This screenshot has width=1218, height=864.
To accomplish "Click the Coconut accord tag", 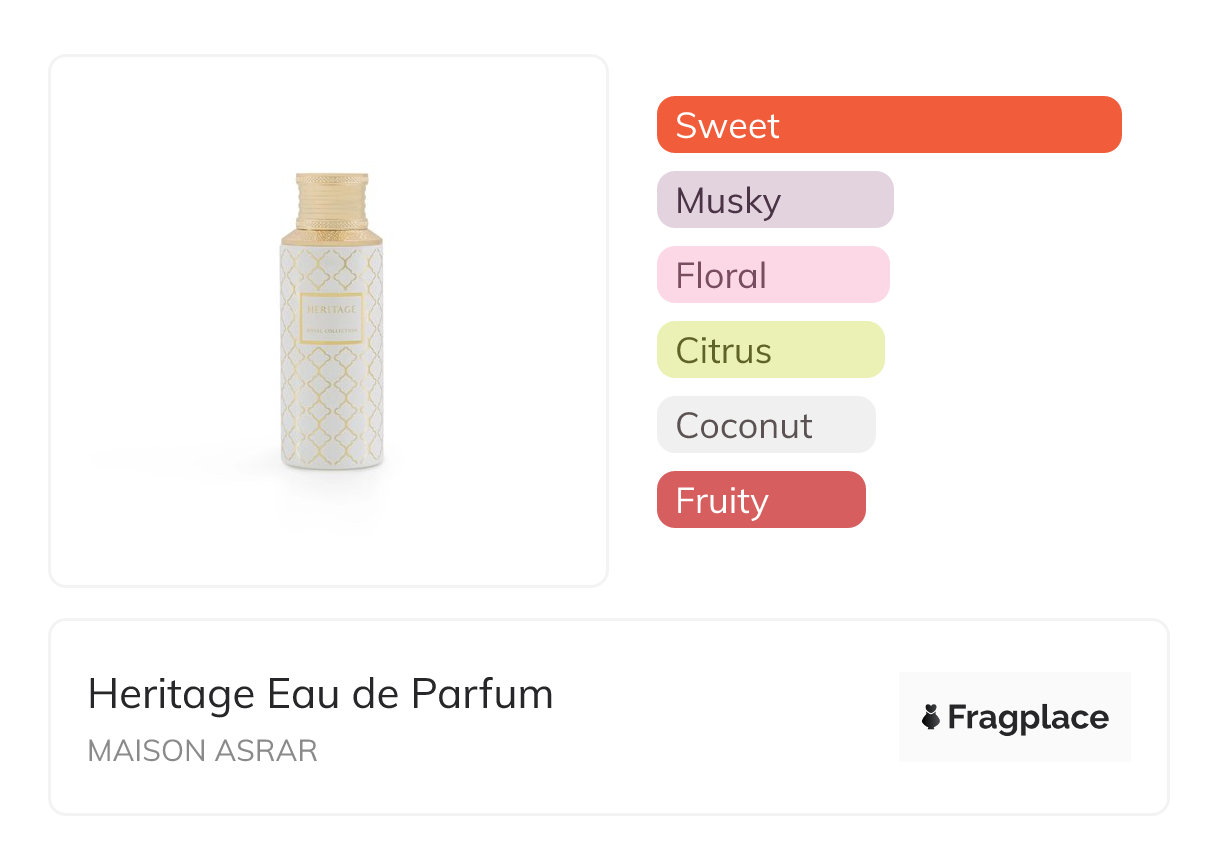I will click(765, 425).
